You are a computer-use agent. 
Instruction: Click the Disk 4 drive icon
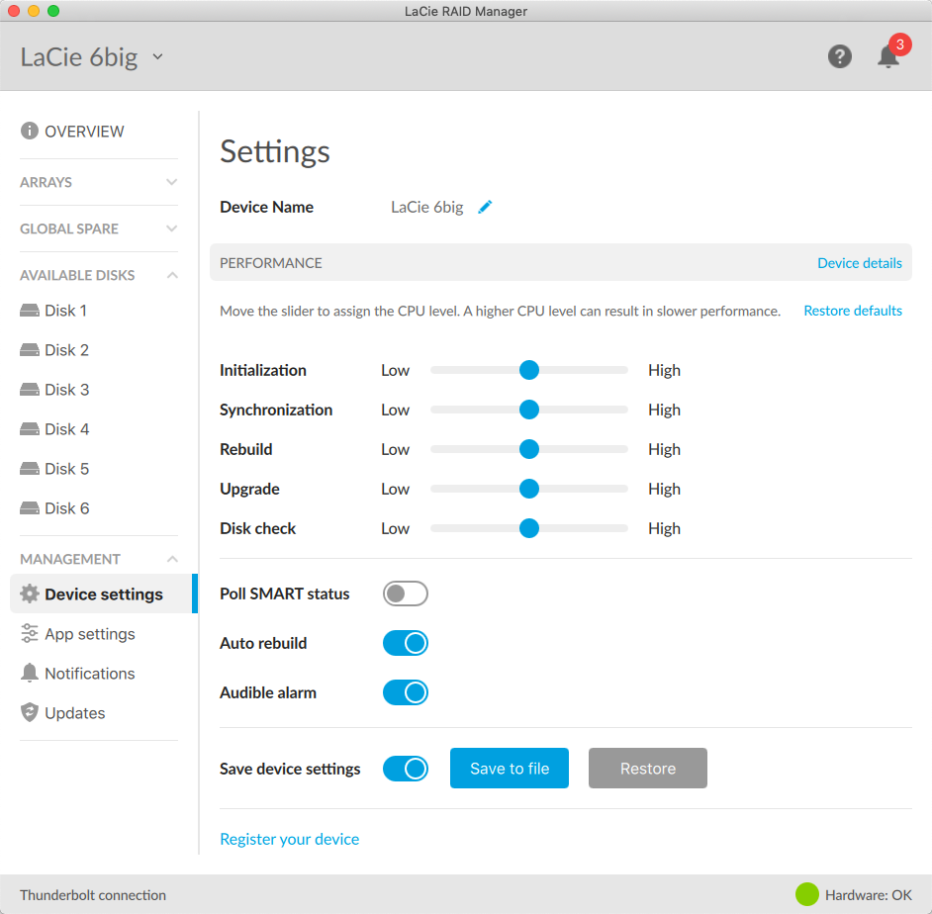29,429
